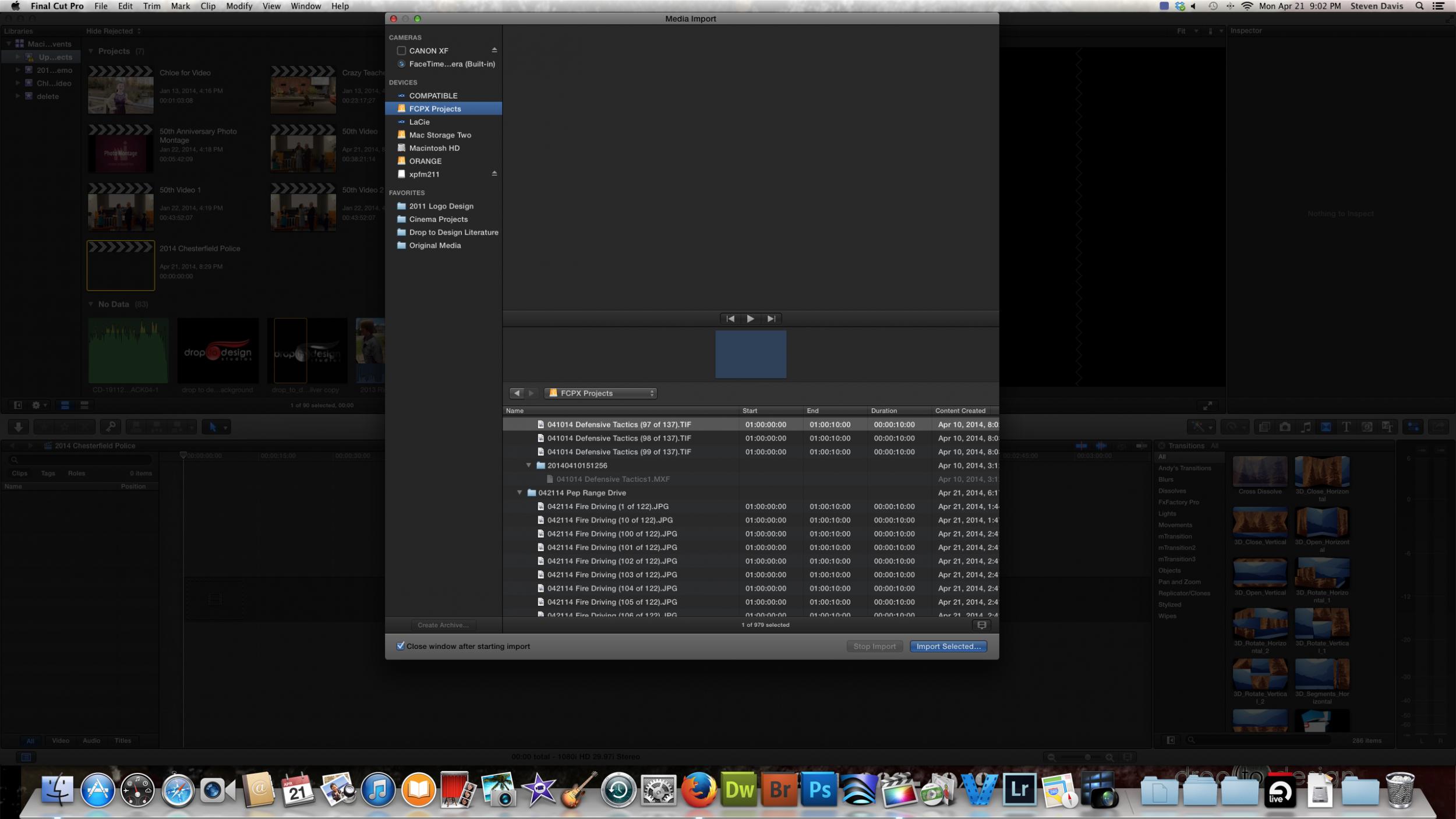
Task: Open the FCPX Projects path dropdown
Action: pos(600,393)
